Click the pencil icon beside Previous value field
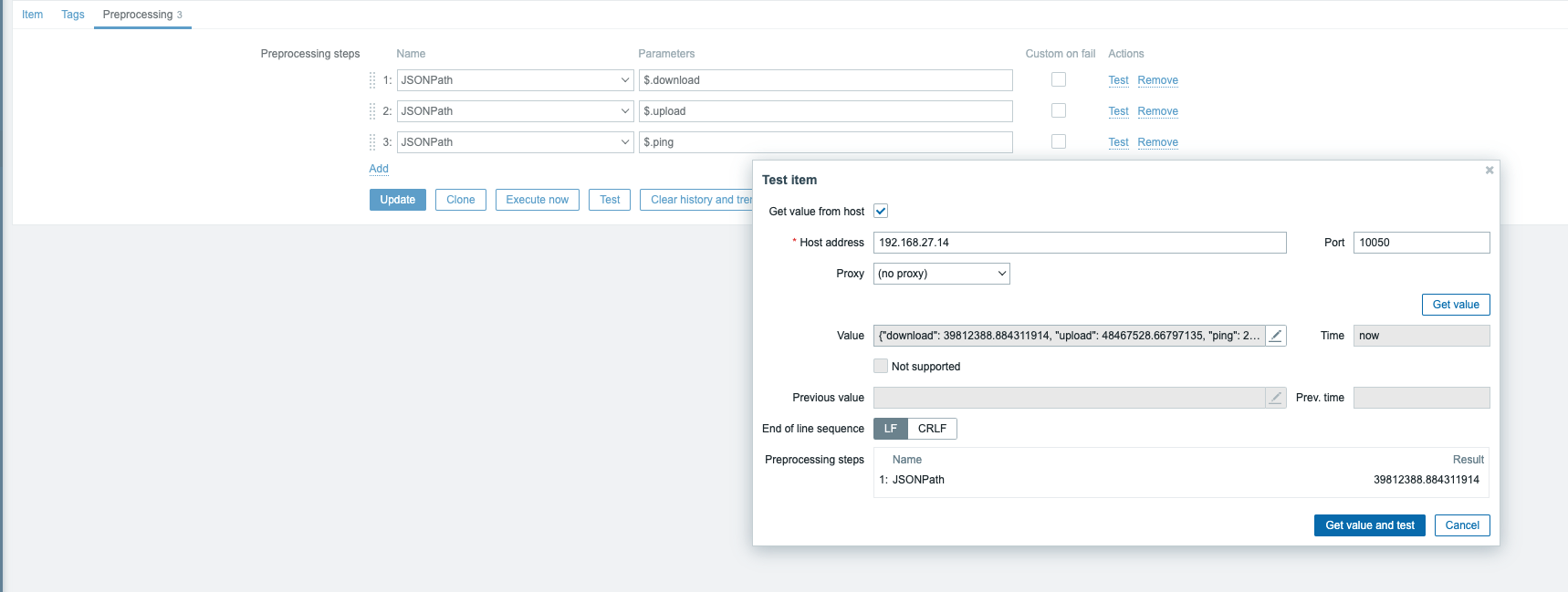This screenshot has height=592, width=1568. click(1276, 398)
